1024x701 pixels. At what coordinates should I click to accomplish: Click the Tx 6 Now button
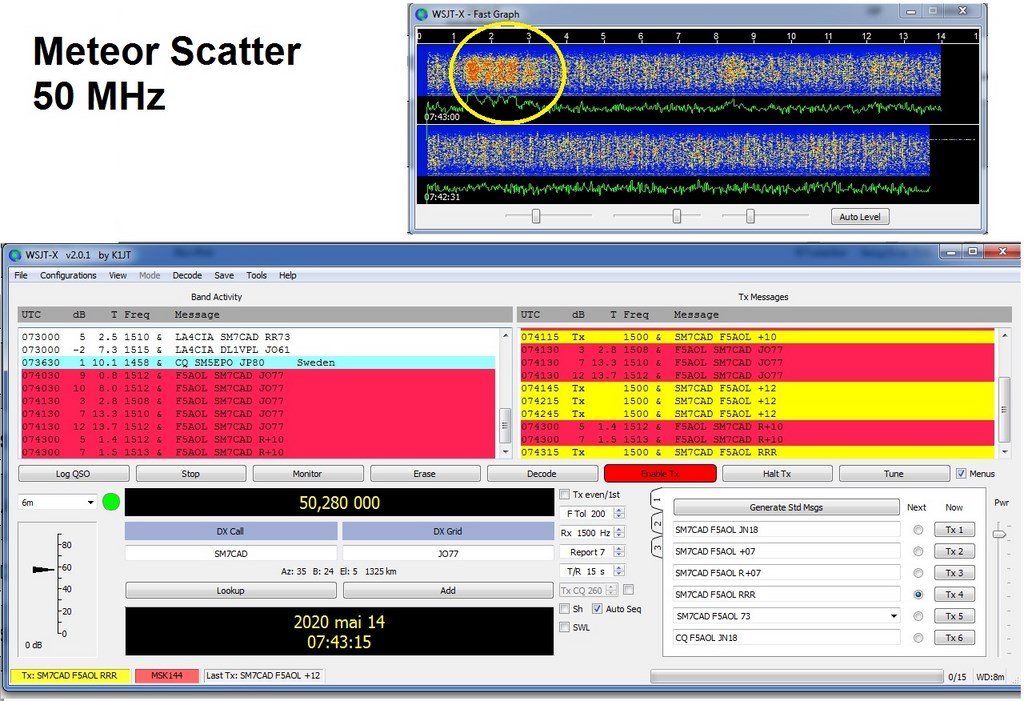954,638
